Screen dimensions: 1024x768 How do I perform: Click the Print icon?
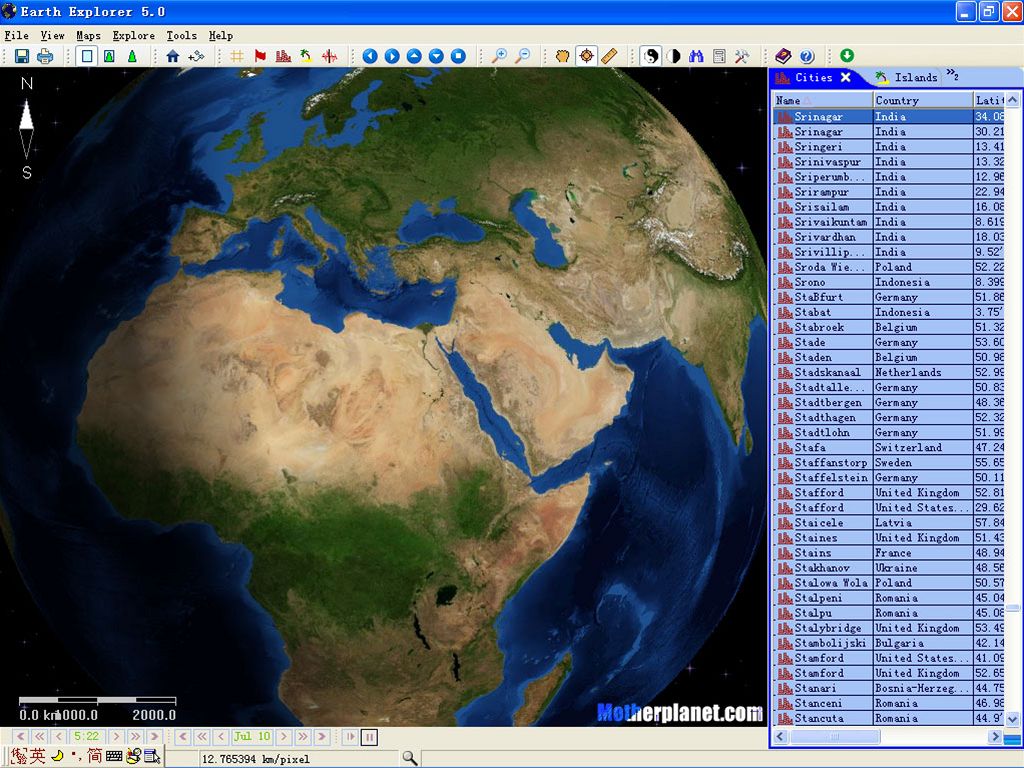(x=45, y=56)
